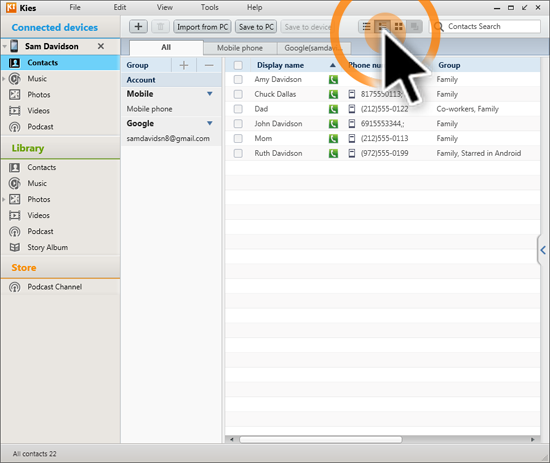Open the Help menu
550x463 pixels.
pyautogui.click(x=254, y=7)
